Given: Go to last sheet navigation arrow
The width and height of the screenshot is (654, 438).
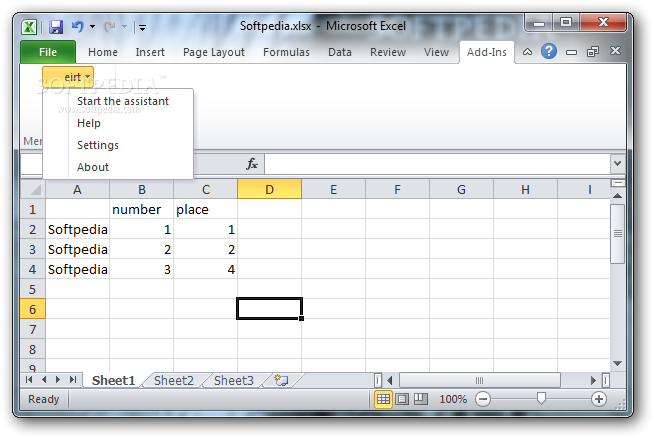Looking at the screenshot, I should [73, 380].
